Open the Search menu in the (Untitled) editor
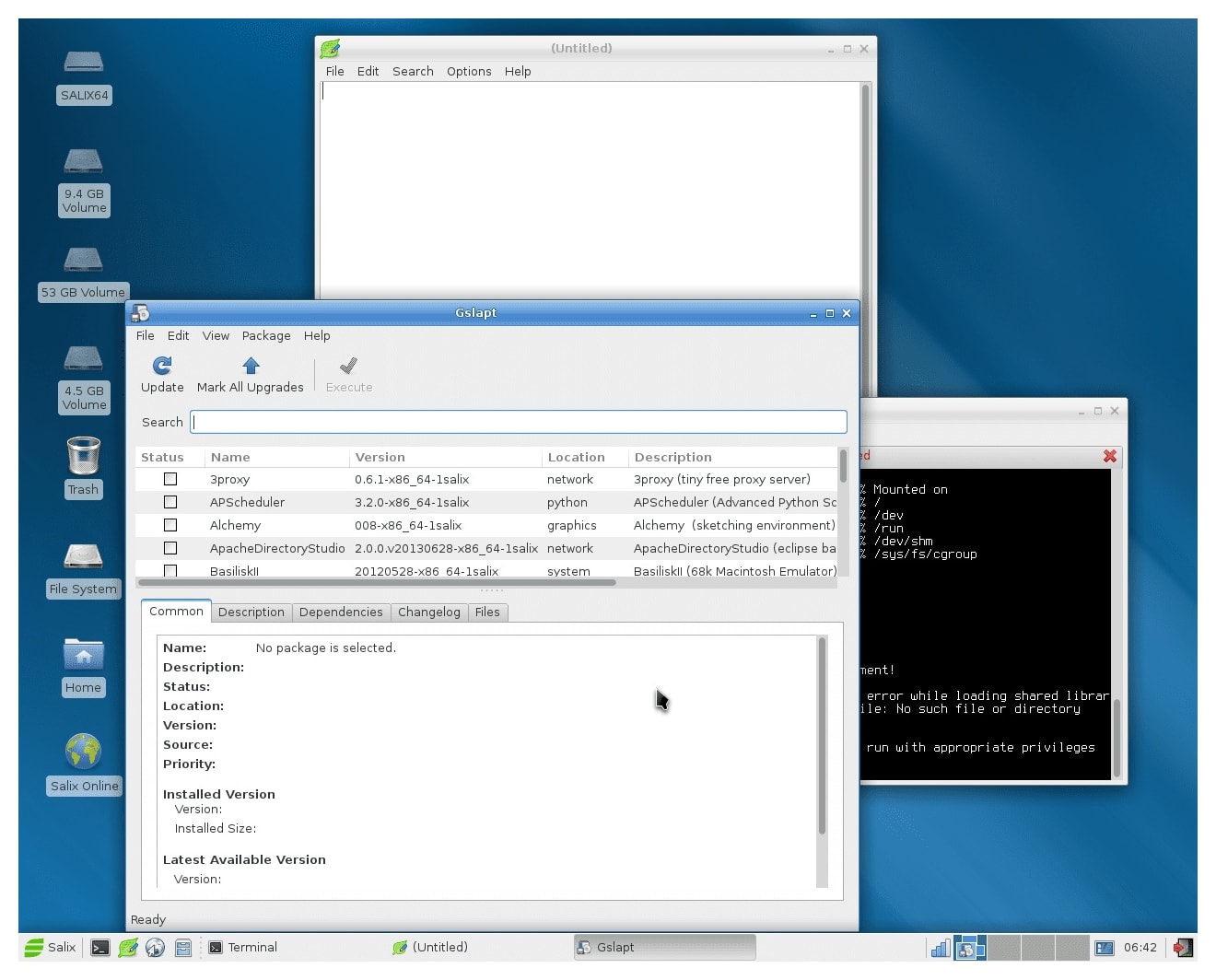The image size is (1216, 980). (413, 71)
